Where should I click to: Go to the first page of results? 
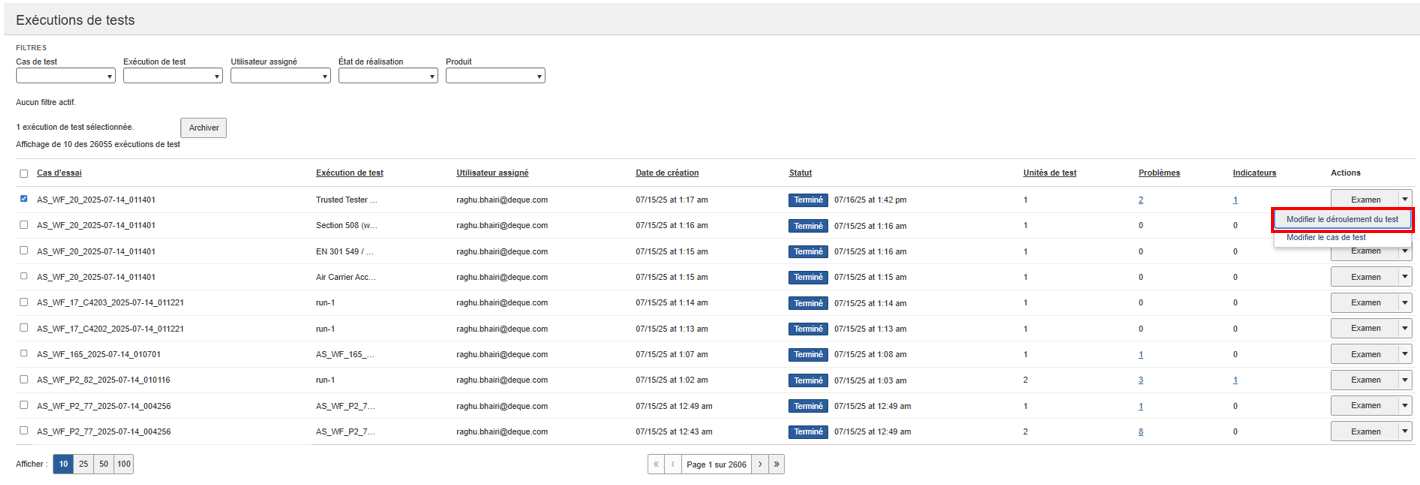pyautogui.click(x=656, y=464)
